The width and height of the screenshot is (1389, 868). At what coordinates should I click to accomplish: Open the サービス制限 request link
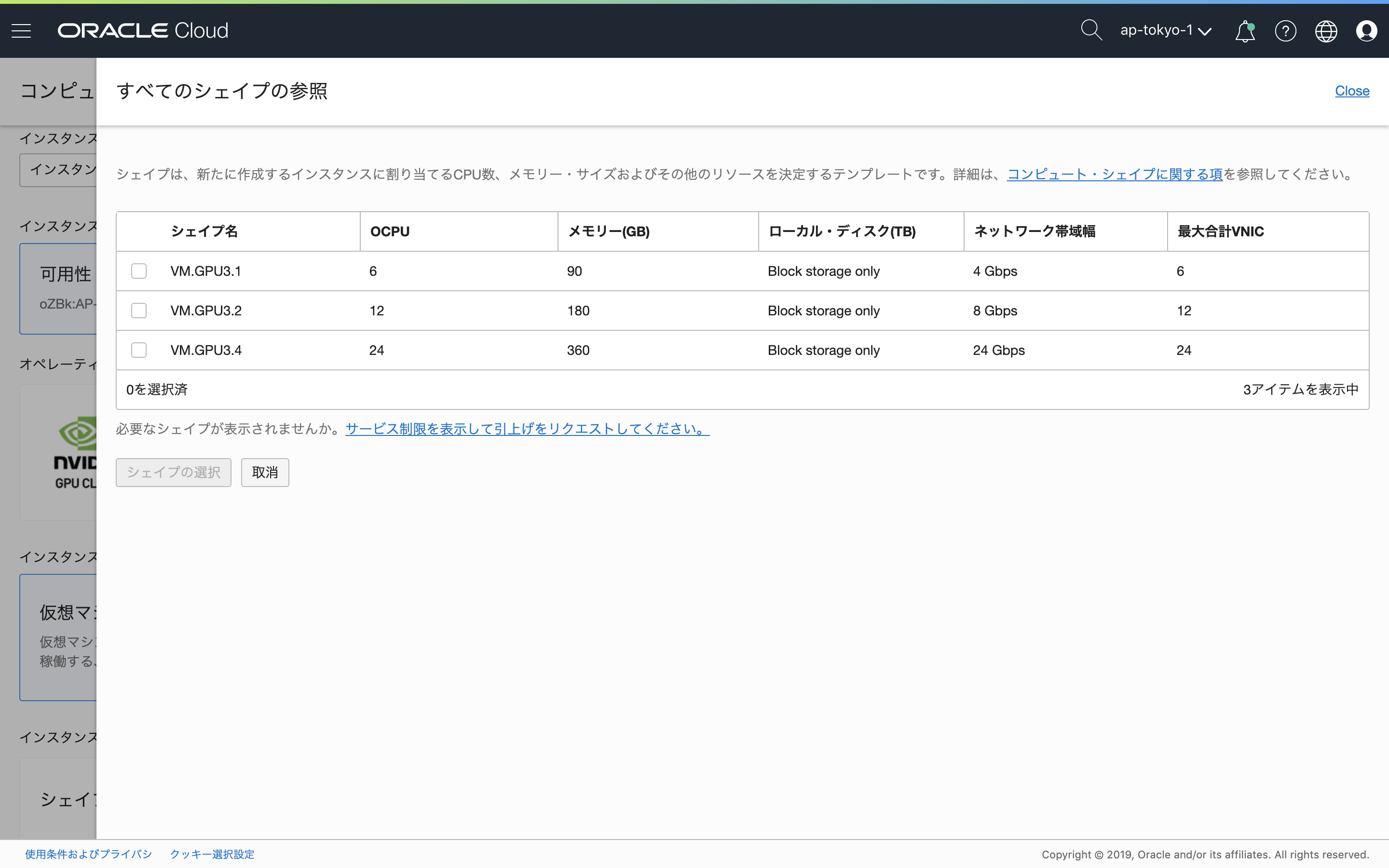[x=525, y=428]
